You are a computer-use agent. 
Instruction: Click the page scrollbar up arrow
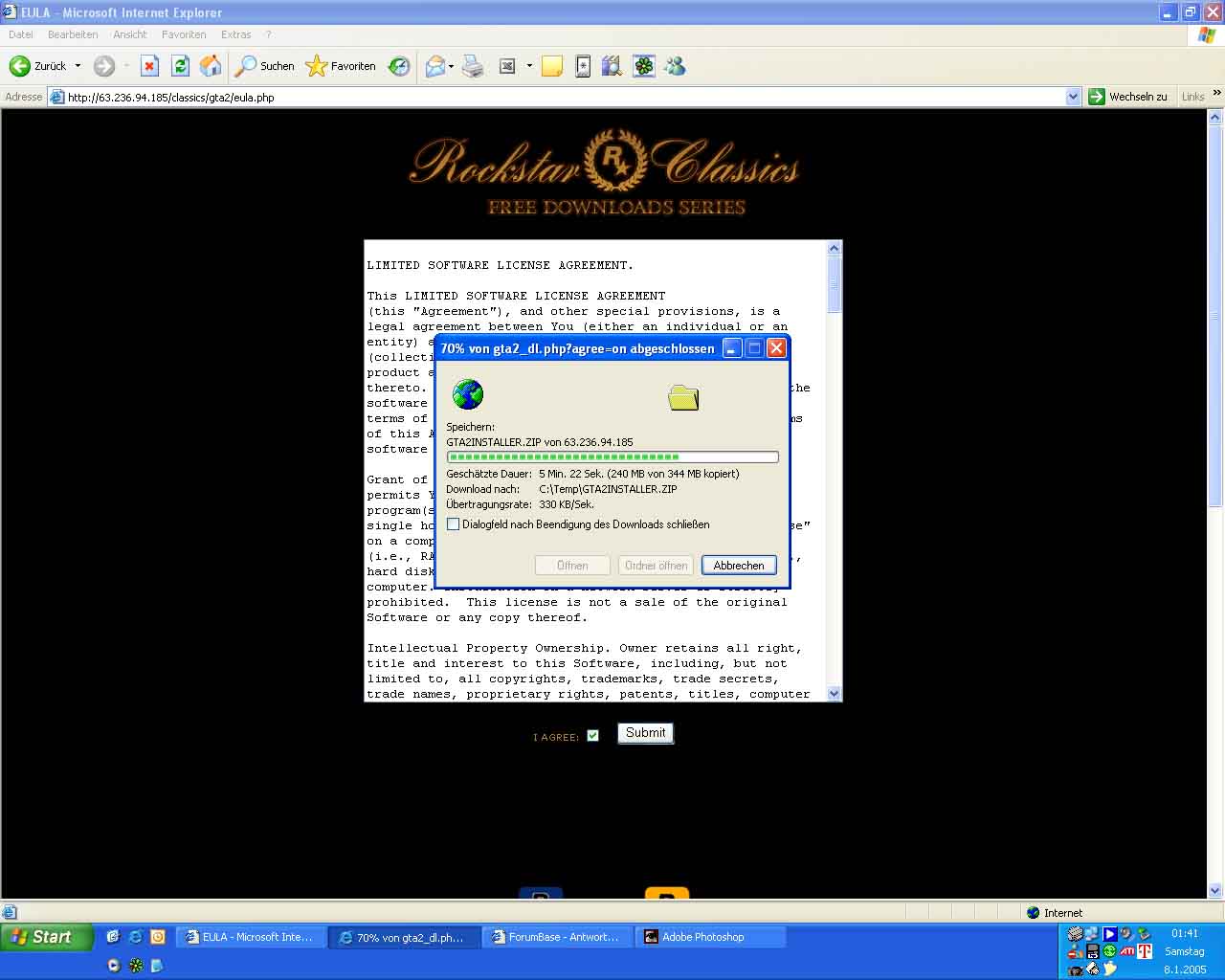pyautogui.click(x=1215, y=117)
